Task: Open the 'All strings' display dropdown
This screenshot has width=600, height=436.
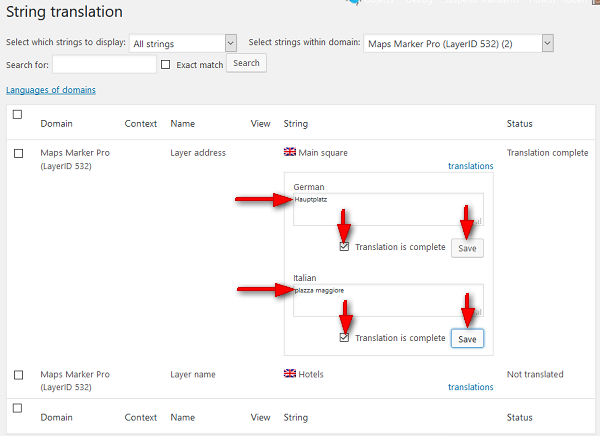Action: click(183, 43)
